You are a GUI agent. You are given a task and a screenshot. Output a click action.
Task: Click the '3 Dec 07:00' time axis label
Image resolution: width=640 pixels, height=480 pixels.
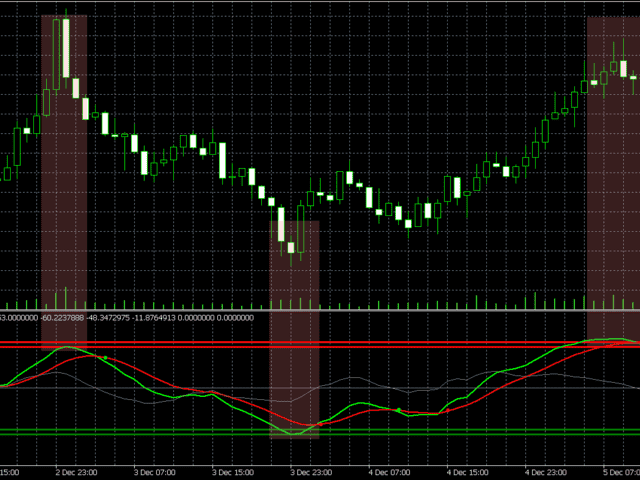click(155, 472)
